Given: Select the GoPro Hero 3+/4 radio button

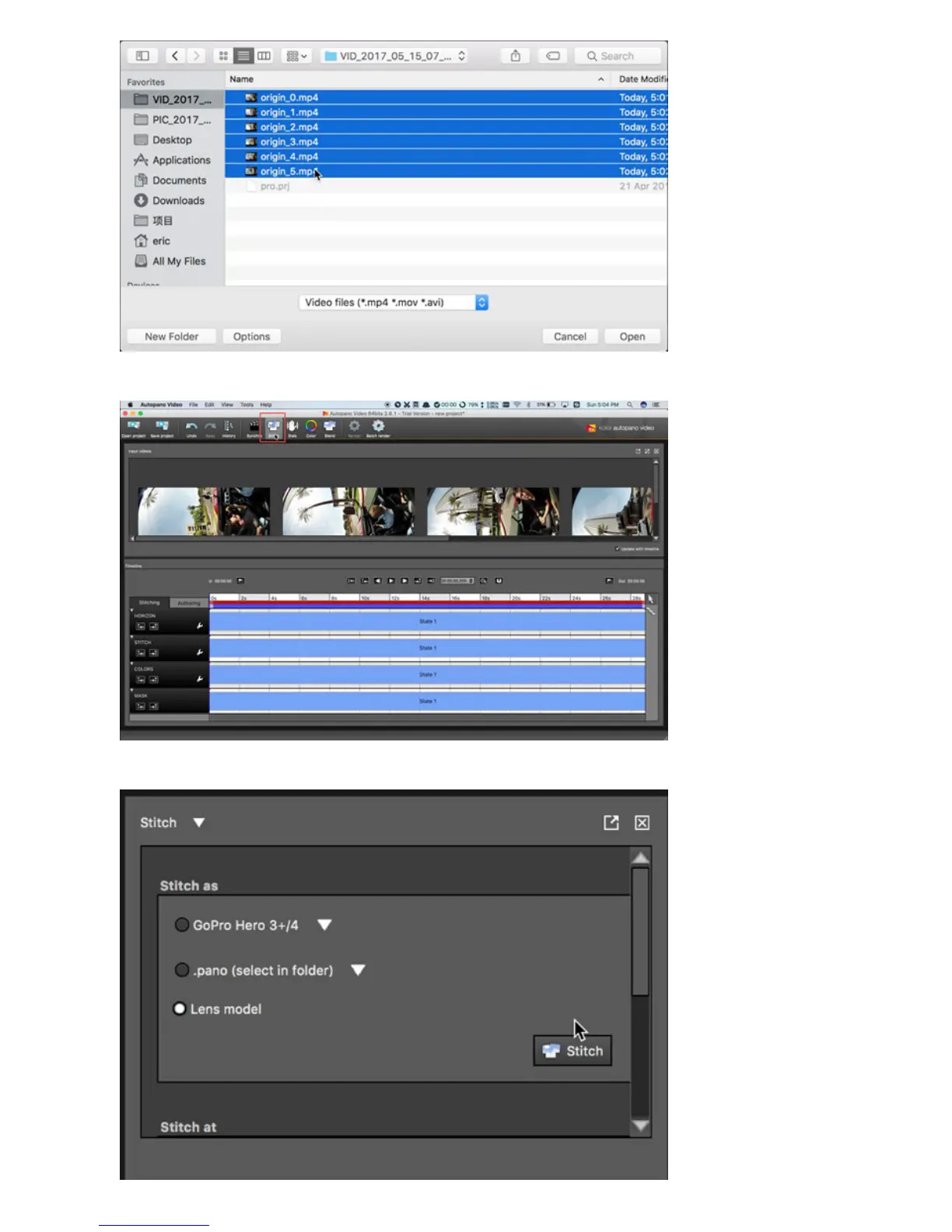Looking at the screenshot, I should 182,925.
